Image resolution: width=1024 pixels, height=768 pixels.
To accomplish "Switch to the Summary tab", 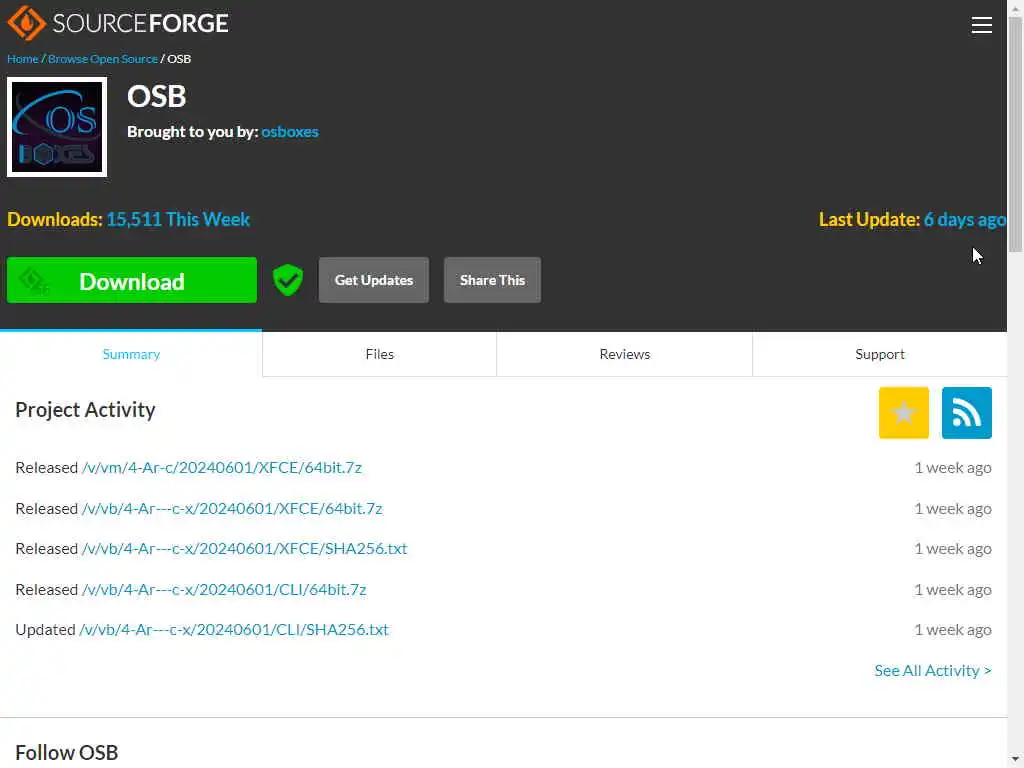I will (x=131, y=354).
